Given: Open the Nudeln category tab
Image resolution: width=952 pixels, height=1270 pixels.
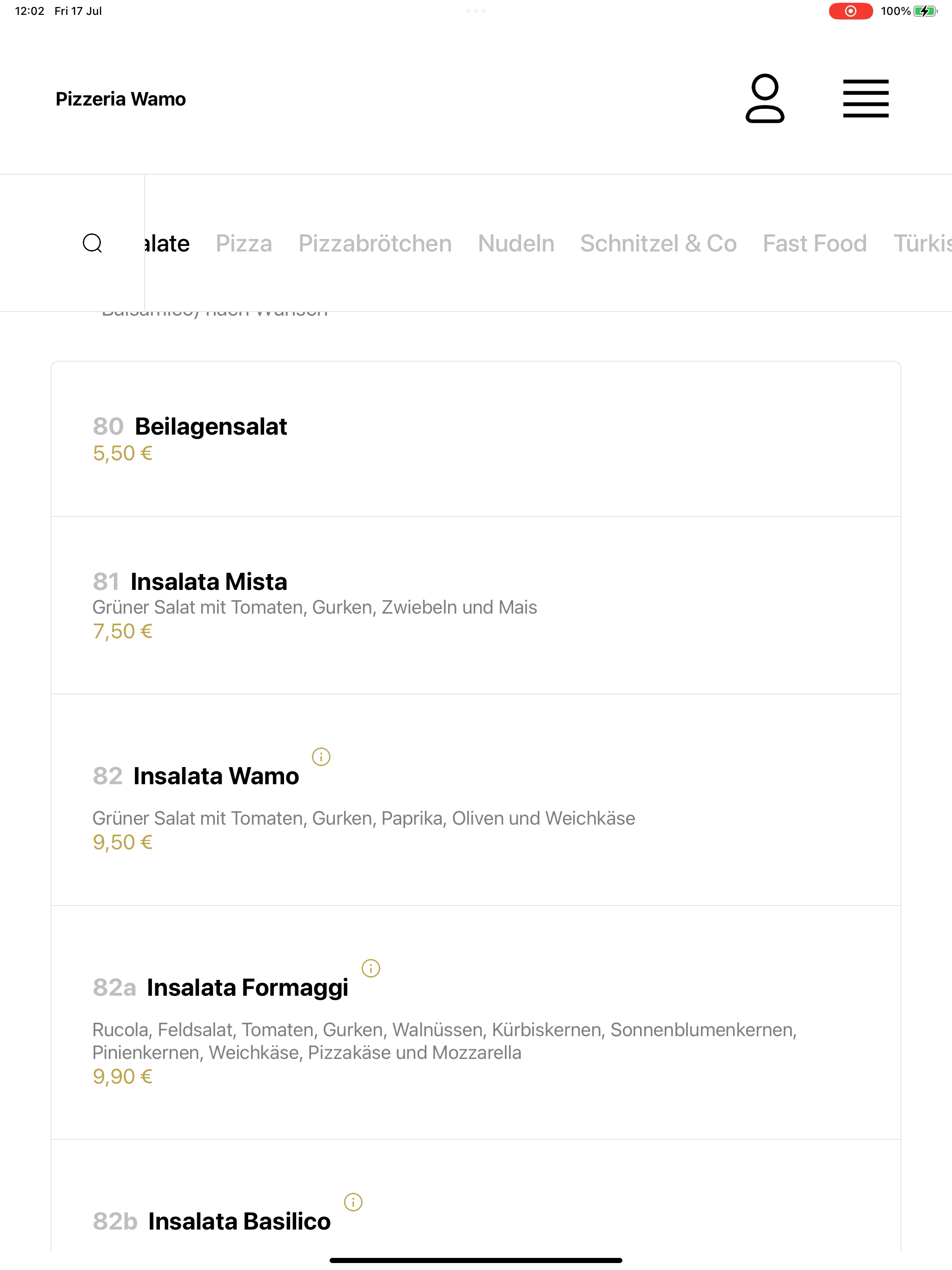Looking at the screenshot, I should coord(516,244).
